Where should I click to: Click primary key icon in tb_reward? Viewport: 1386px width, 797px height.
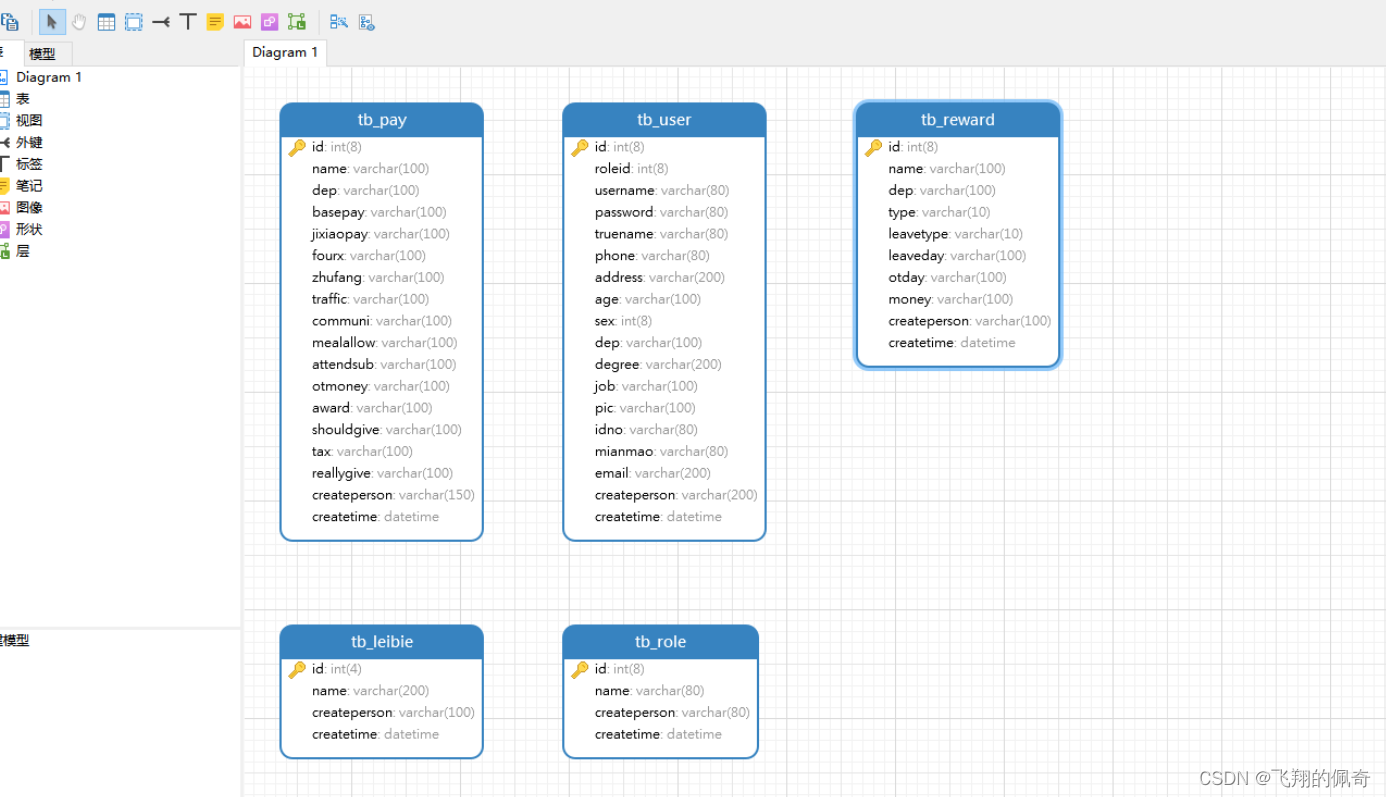[874, 148]
